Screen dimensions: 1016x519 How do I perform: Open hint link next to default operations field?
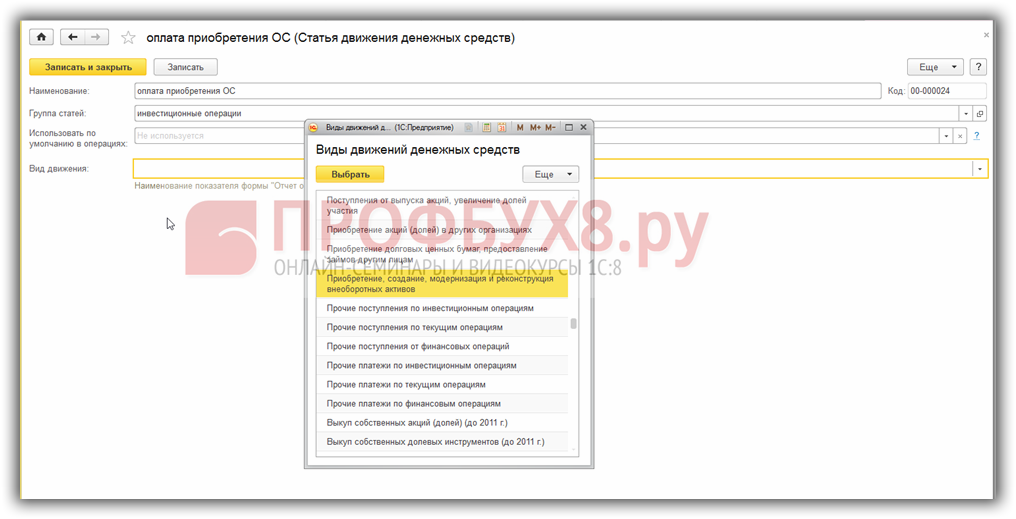pos(976,136)
